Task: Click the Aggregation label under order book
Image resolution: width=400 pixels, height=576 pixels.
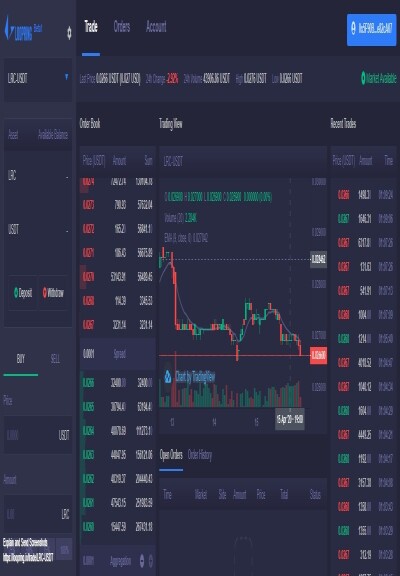Action: tap(120, 561)
